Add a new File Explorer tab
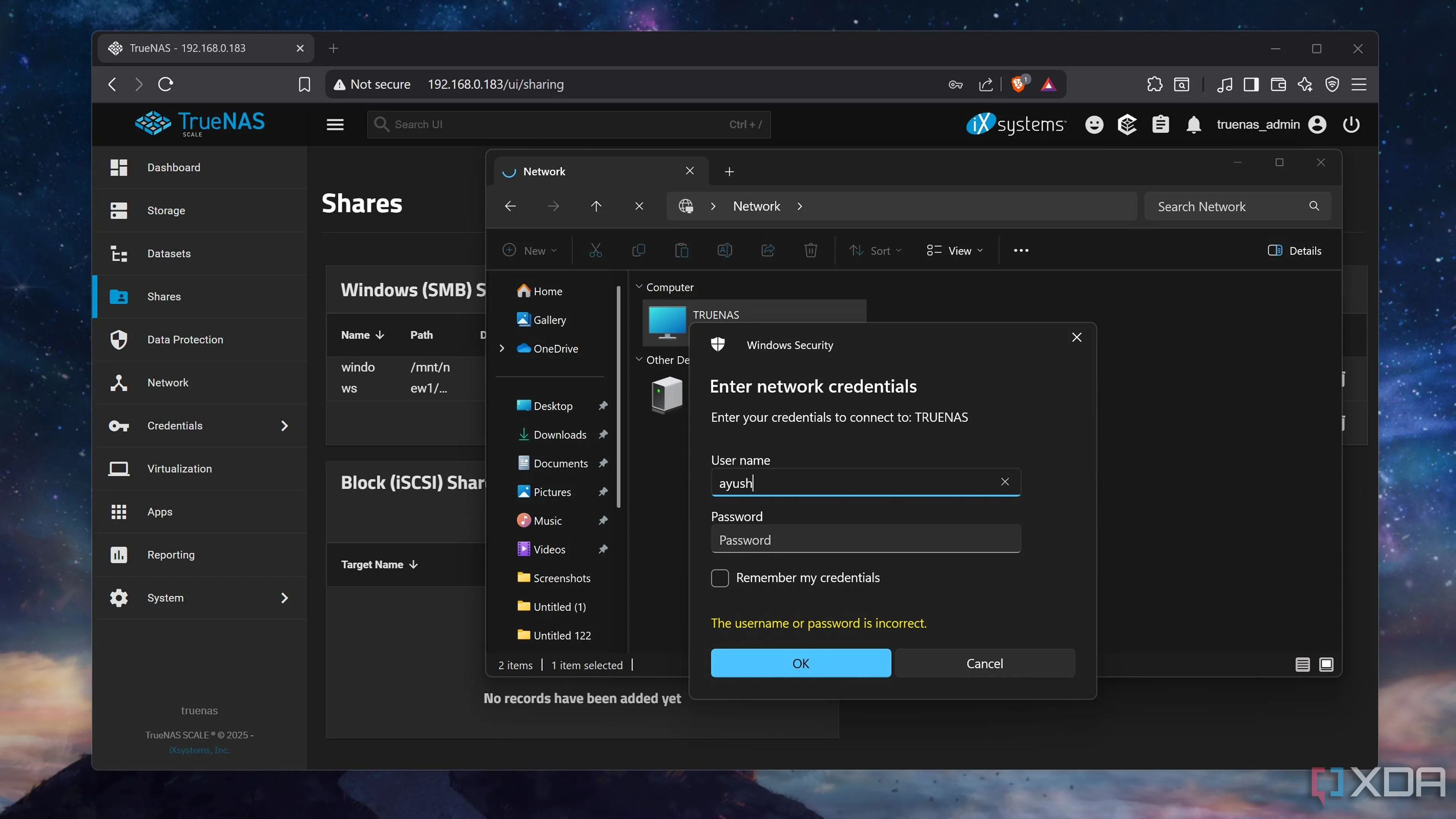This screenshot has width=1456, height=819. 729,171
